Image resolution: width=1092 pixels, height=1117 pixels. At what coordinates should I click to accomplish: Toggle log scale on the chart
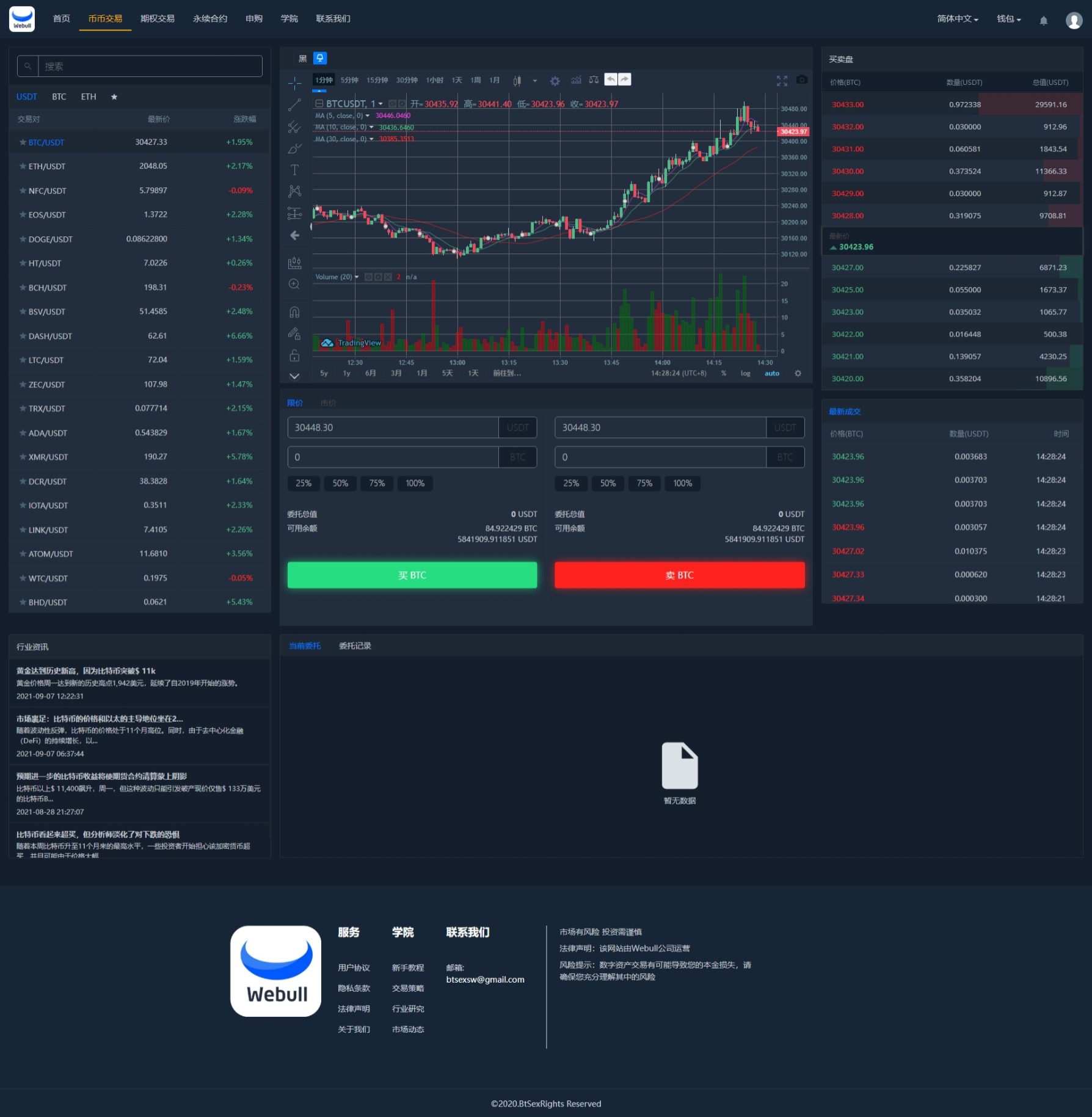point(745,373)
